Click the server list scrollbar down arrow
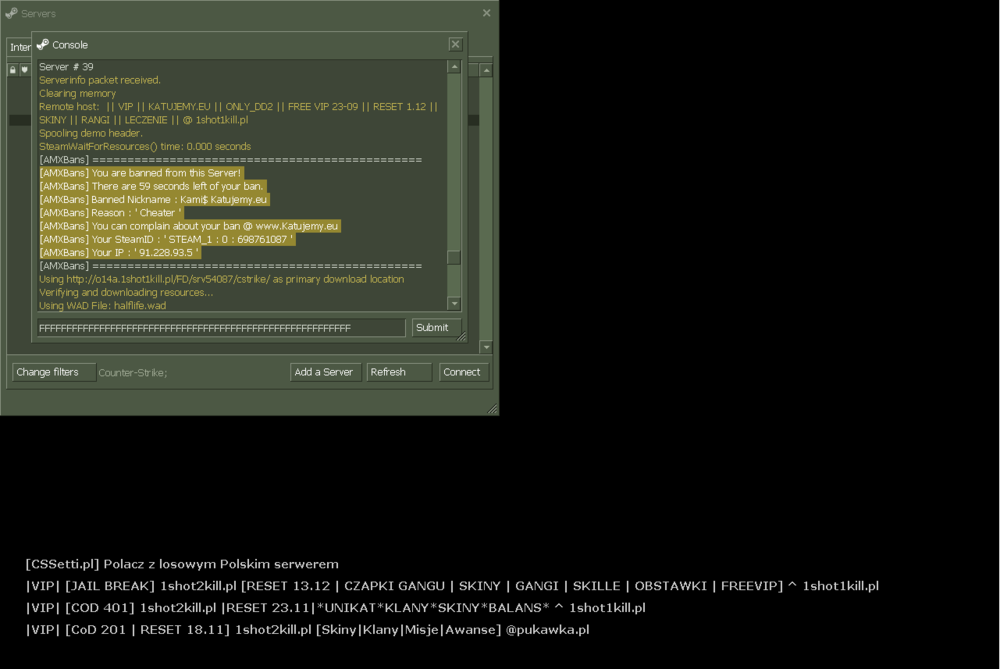The width and height of the screenshot is (1000, 669). coord(487,347)
